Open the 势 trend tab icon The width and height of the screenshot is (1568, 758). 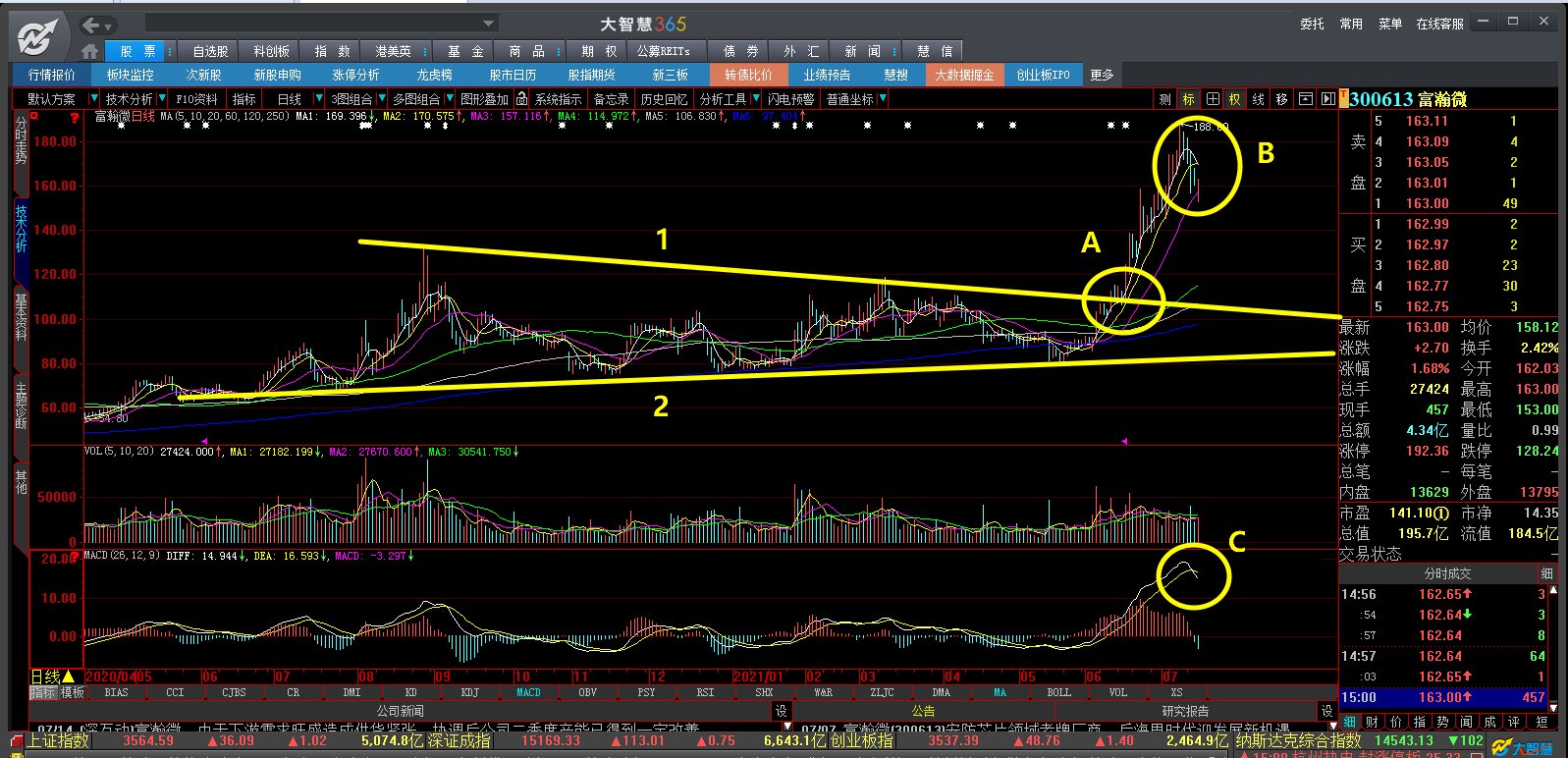pos(1443,722)
